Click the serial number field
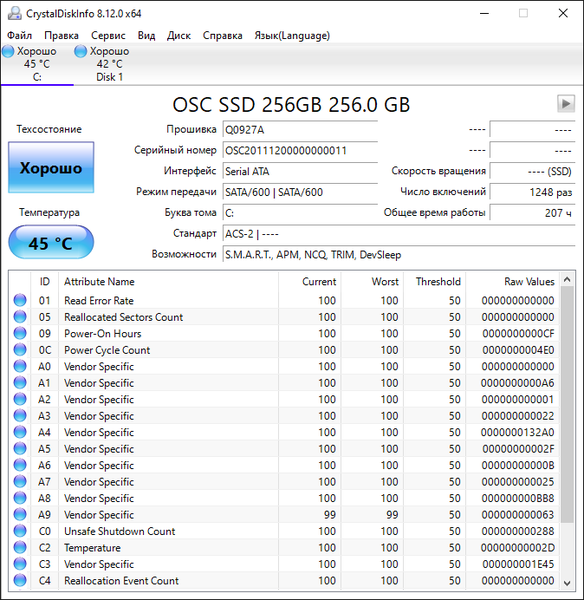 300,150
